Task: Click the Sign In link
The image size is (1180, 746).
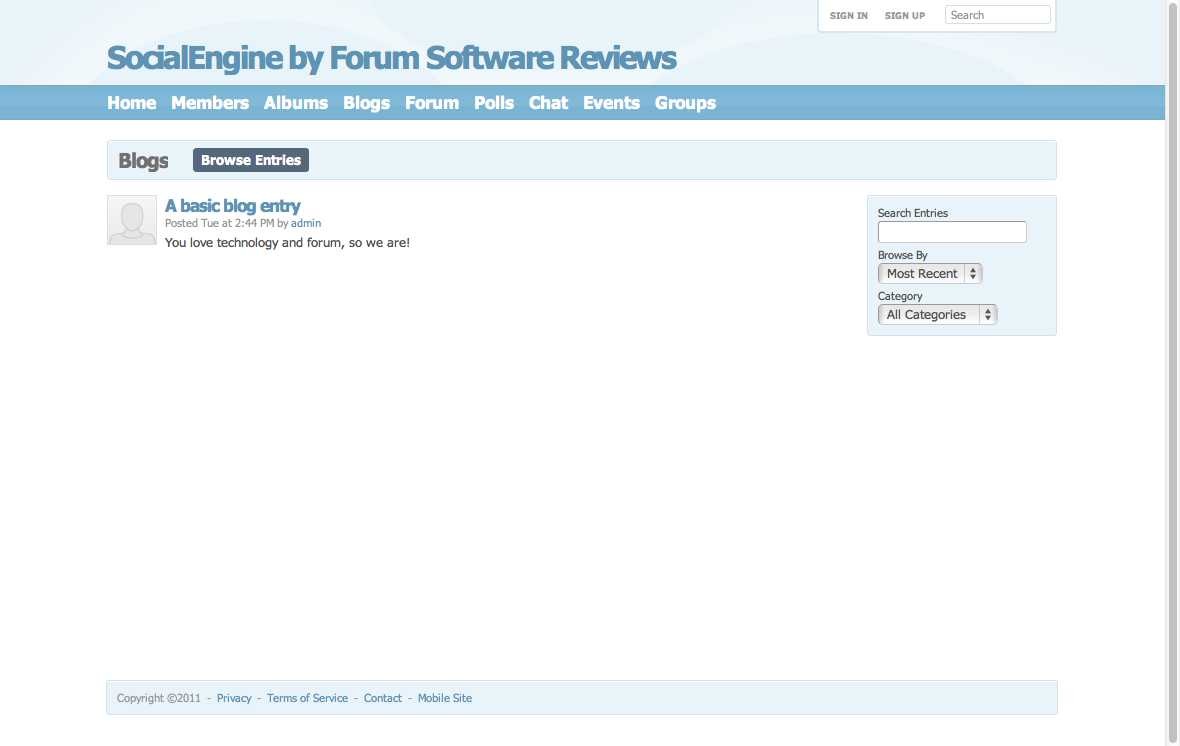Action: [848, 16]
